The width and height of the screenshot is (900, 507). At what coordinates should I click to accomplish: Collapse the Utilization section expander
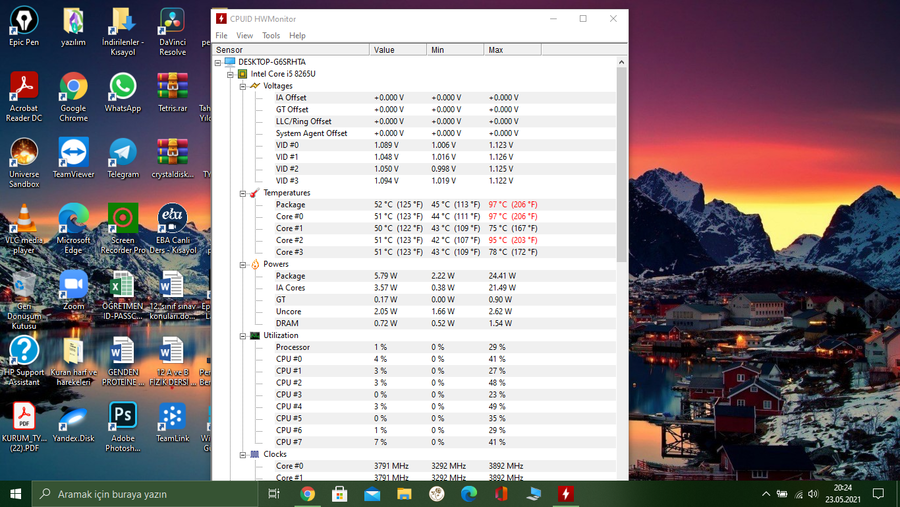(x=243, y=336)
